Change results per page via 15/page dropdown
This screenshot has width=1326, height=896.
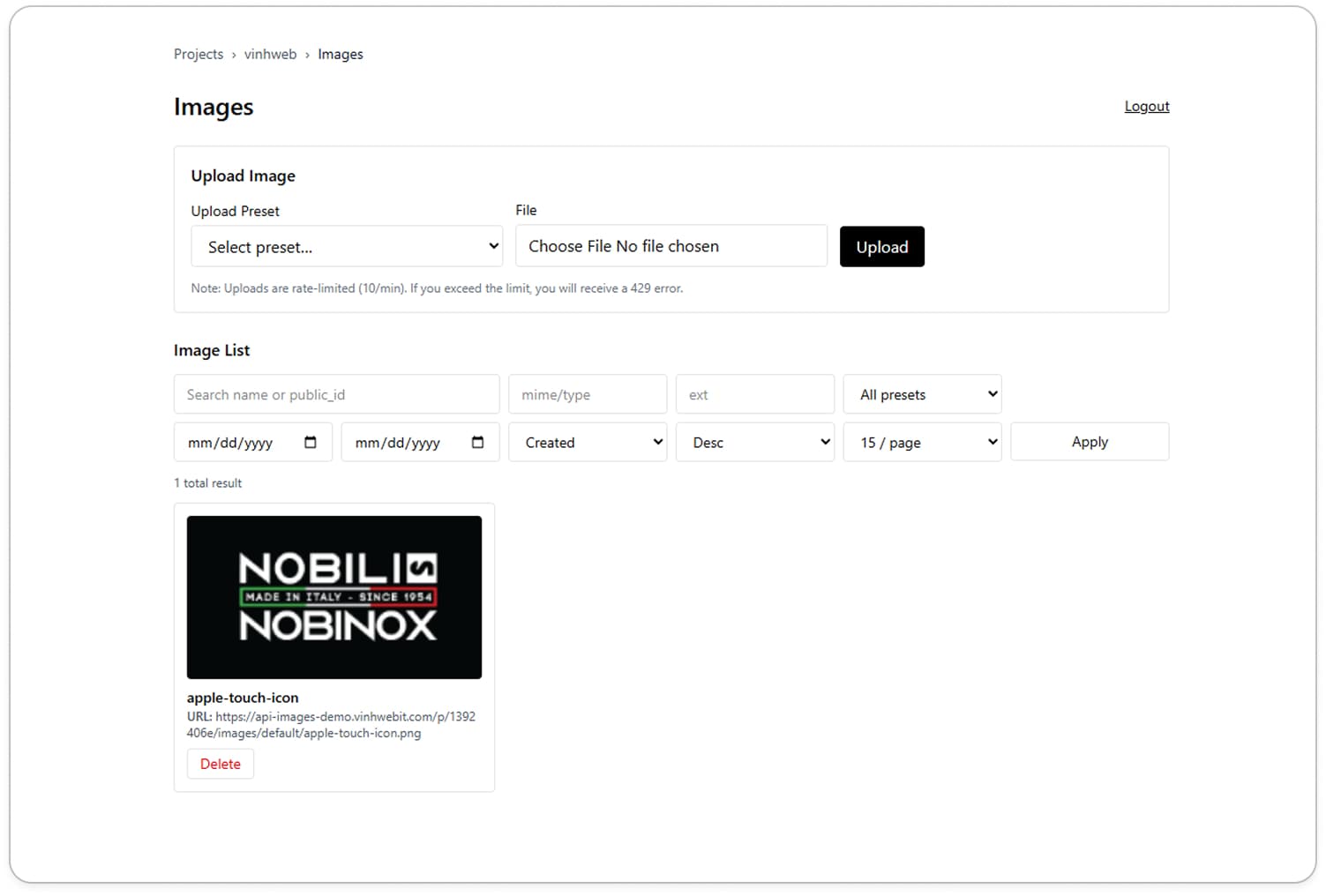point(922,442)
